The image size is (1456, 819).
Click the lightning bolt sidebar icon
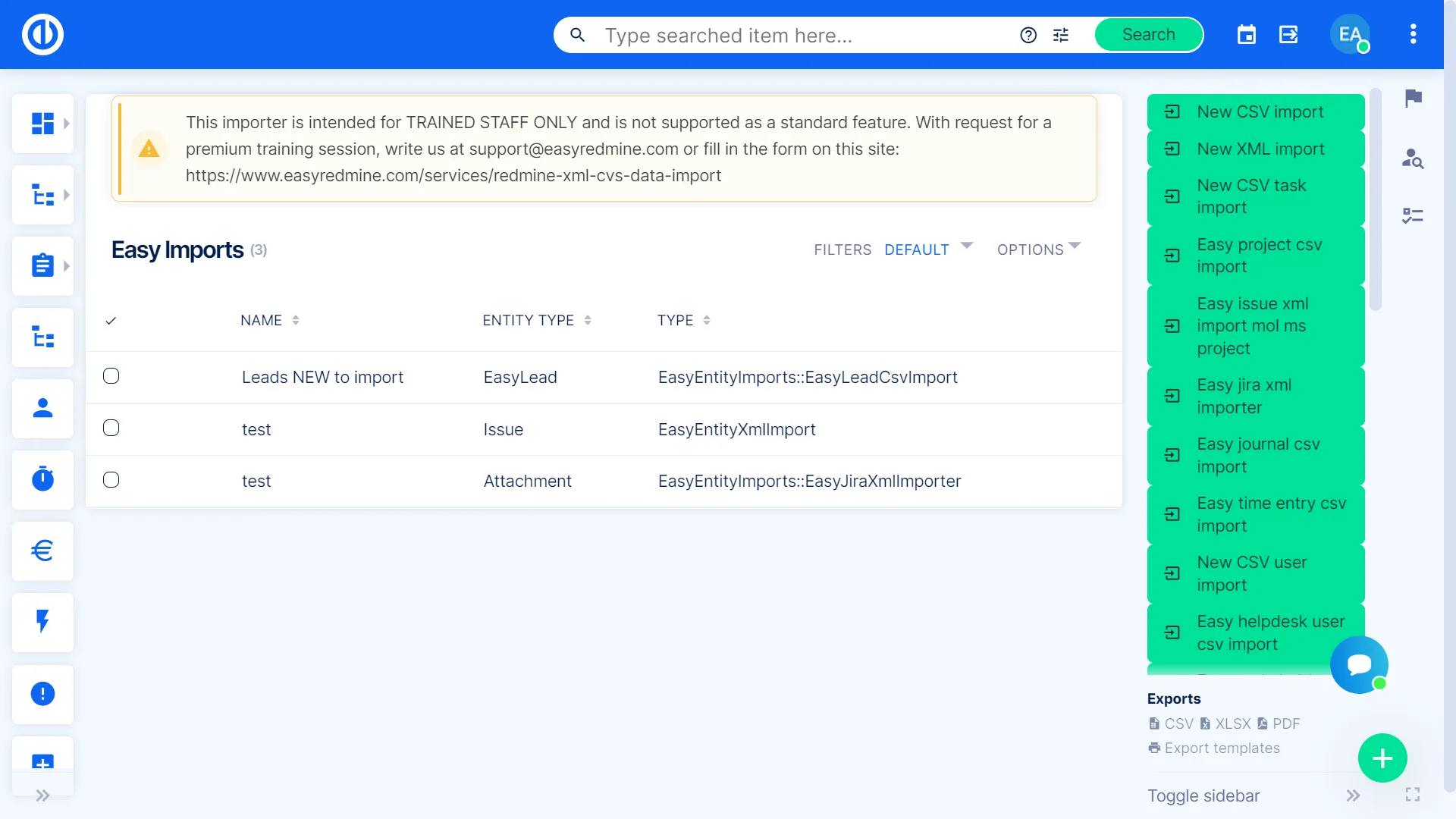click(42, 622)
